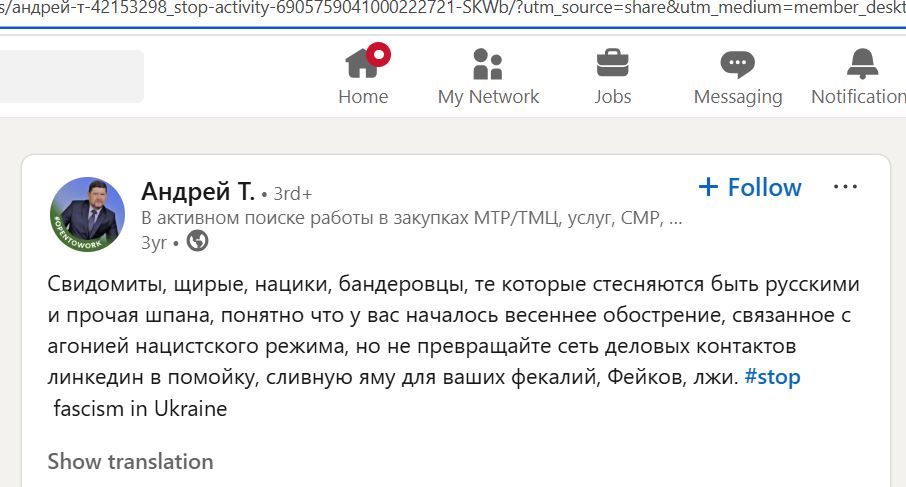Open the author name Андрей Т.
This screenshot has width=906, height=487.
pos(198,191)
